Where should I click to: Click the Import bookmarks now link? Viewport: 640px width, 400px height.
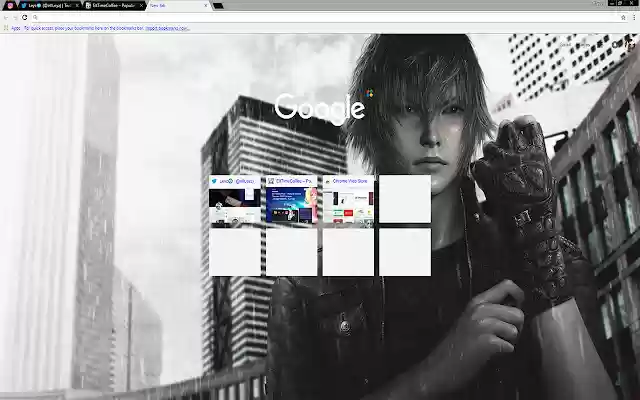[167, 28]
